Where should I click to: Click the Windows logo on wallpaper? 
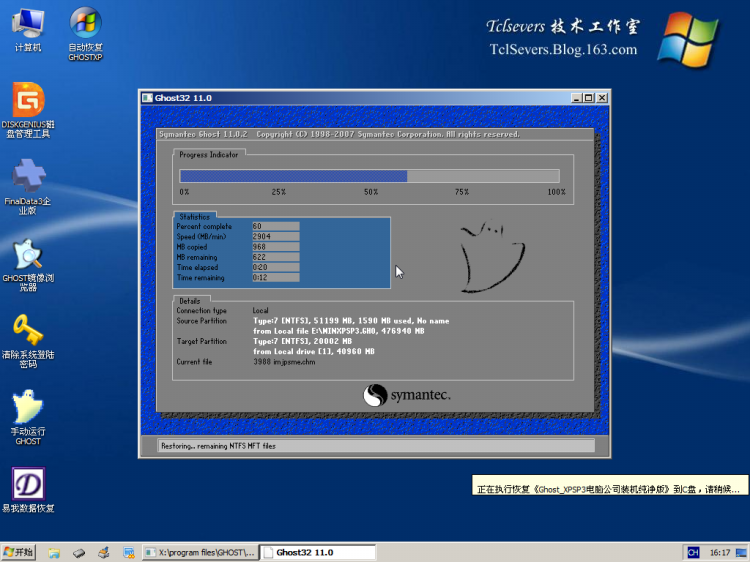click(x=688, y=39)
